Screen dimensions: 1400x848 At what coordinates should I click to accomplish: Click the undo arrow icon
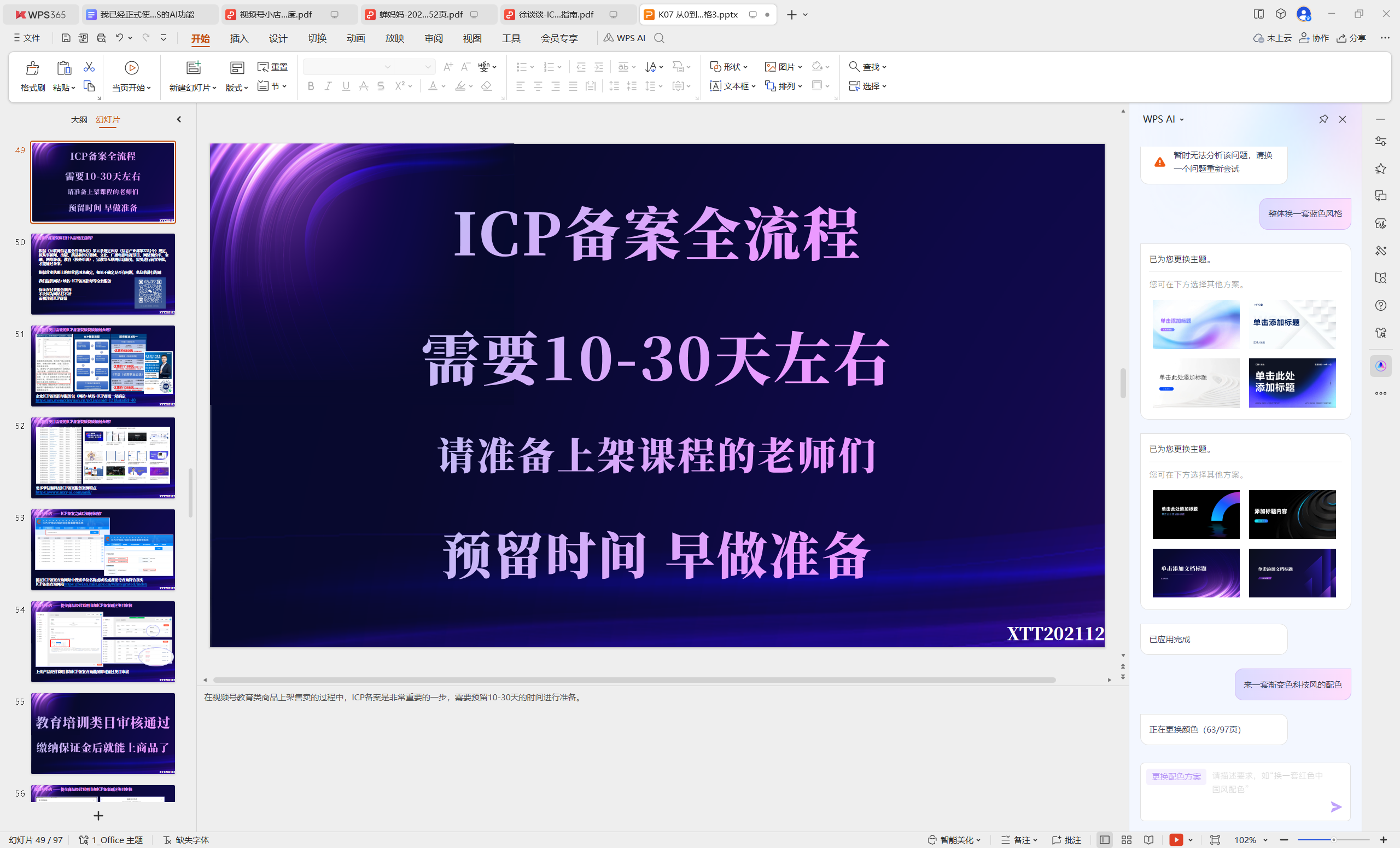(x=119, y=38)
